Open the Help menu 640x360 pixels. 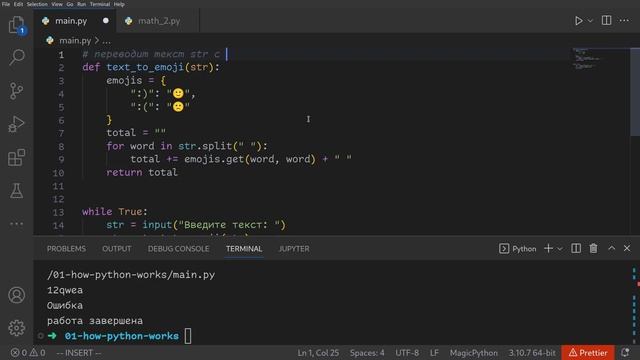tap(119, 4)
